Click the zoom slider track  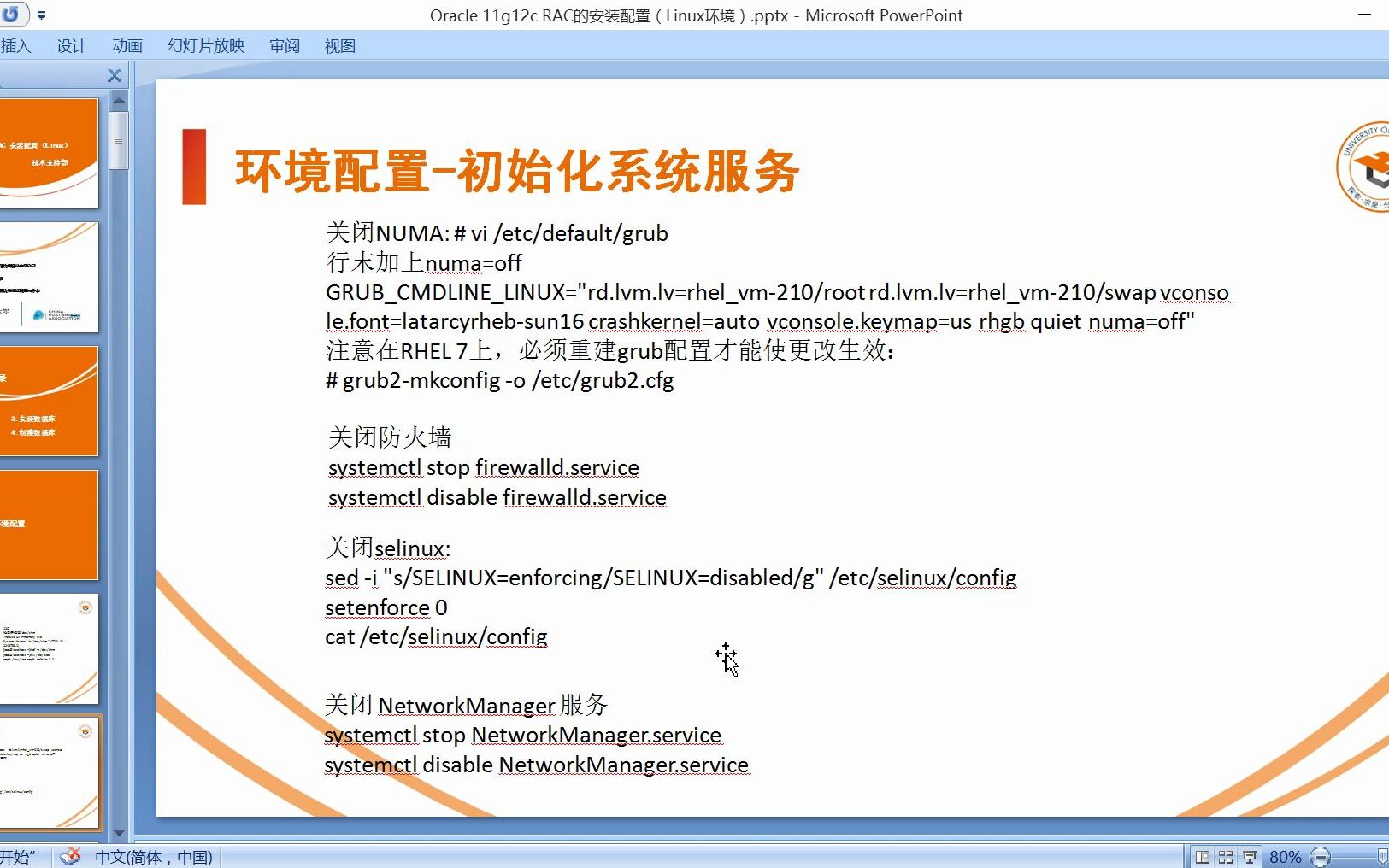coord(1355,857)
